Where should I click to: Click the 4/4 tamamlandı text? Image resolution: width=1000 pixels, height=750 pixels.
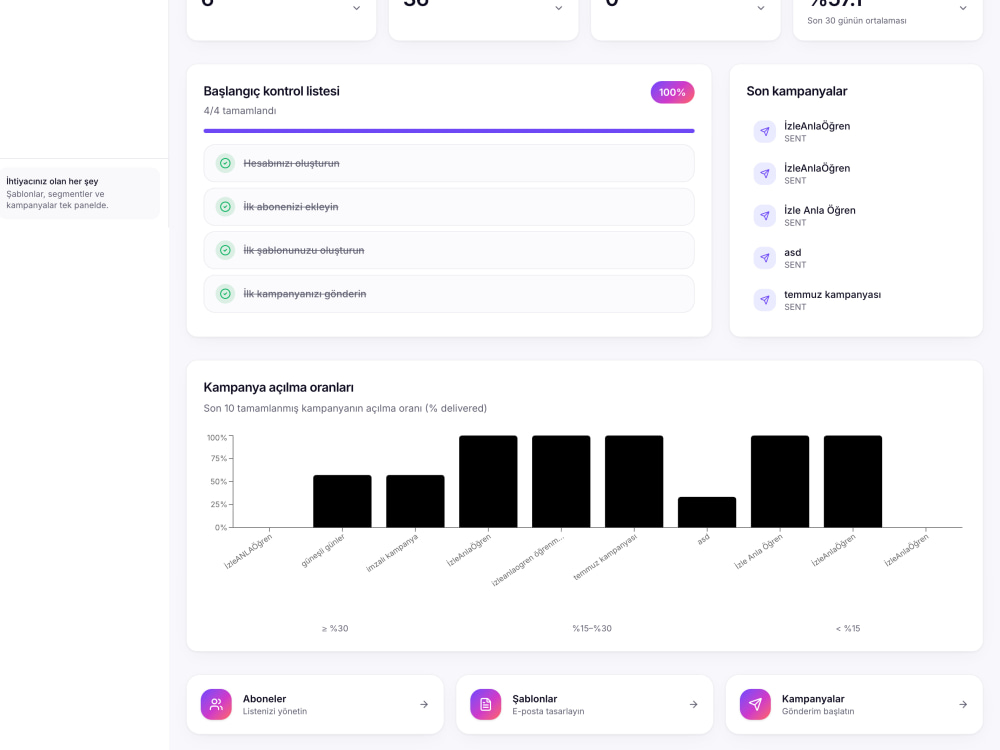click(x=240, y=110)
